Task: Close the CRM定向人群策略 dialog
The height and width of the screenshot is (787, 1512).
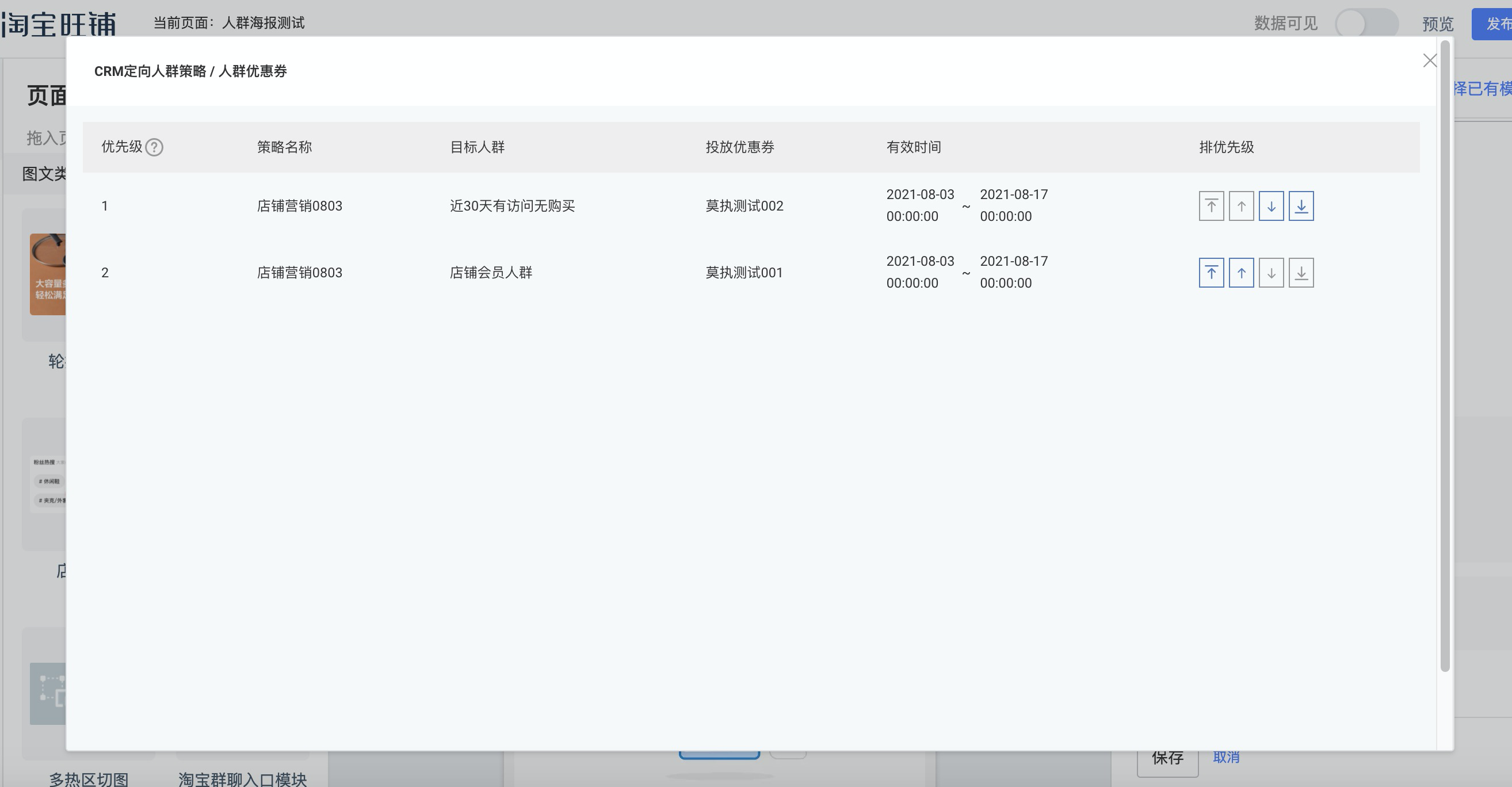Action: click(x=1429, y=60)
